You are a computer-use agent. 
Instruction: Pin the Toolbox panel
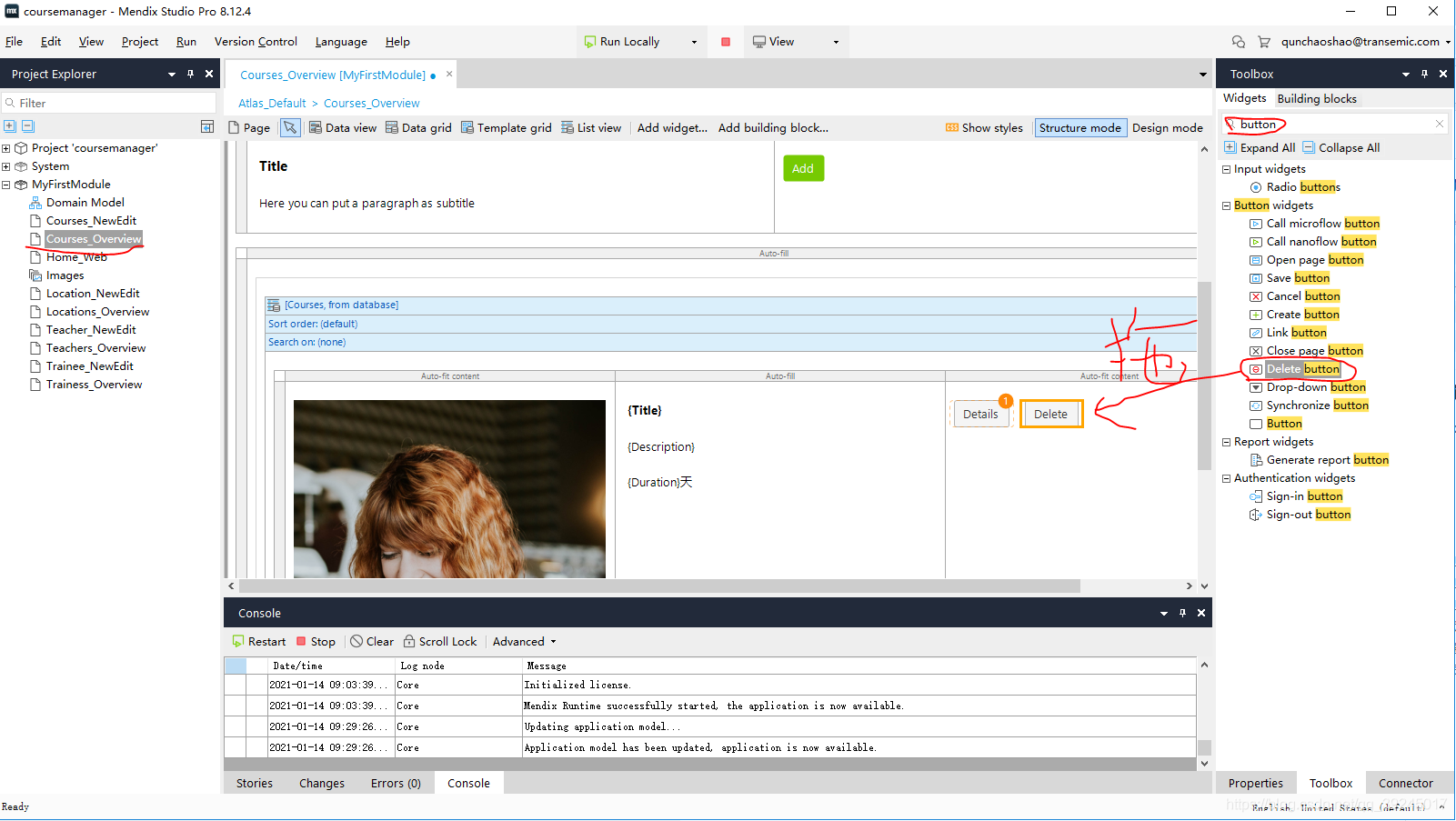coord(1424,74)
